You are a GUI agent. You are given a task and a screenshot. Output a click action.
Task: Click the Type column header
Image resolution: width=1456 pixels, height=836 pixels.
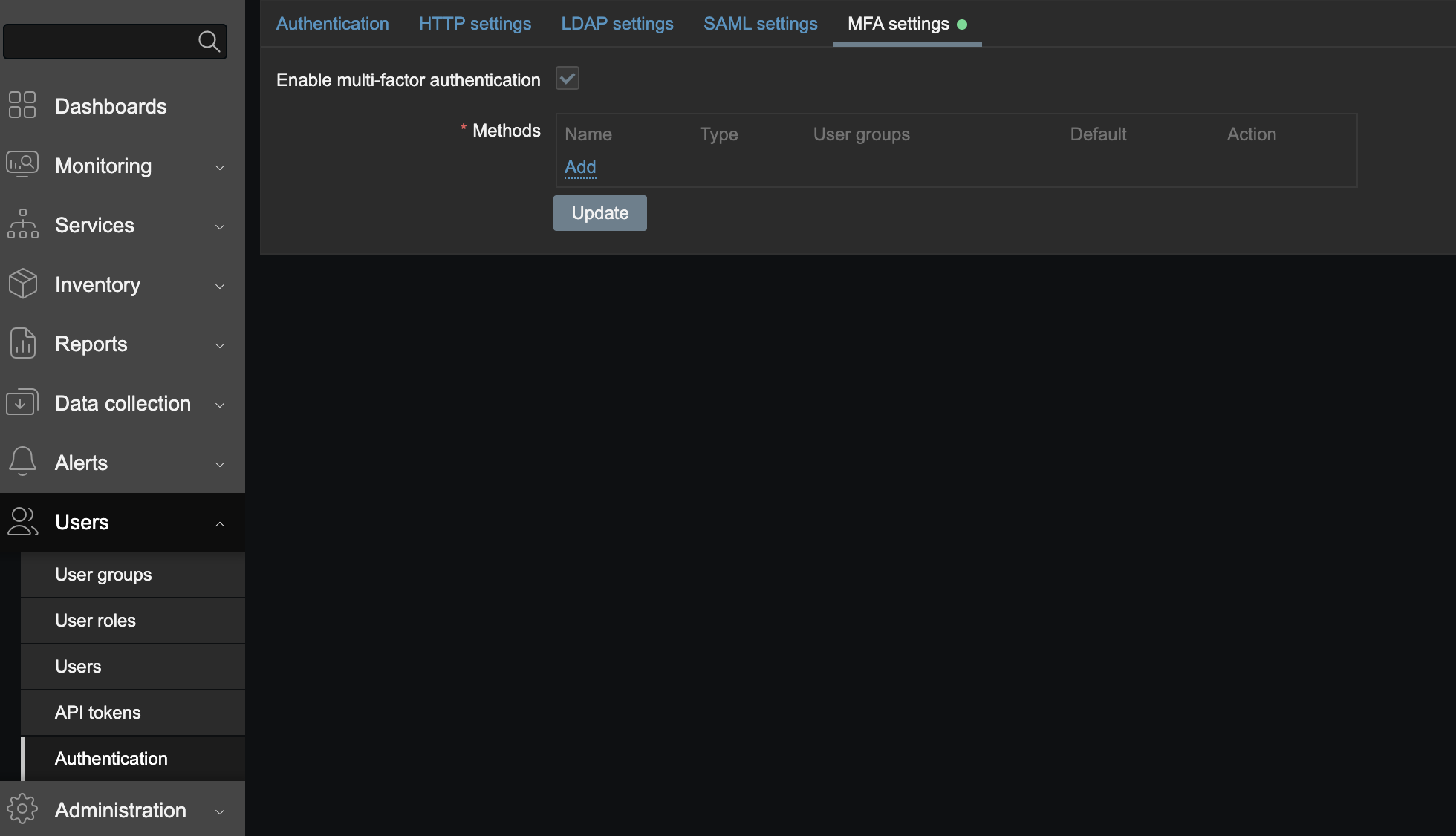click(719, 134)
